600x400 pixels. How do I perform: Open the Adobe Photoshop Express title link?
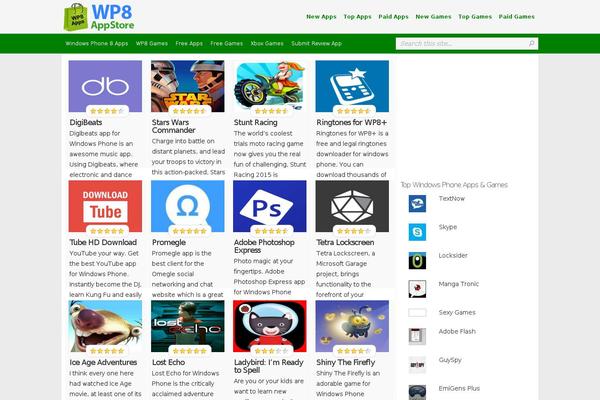264,246
